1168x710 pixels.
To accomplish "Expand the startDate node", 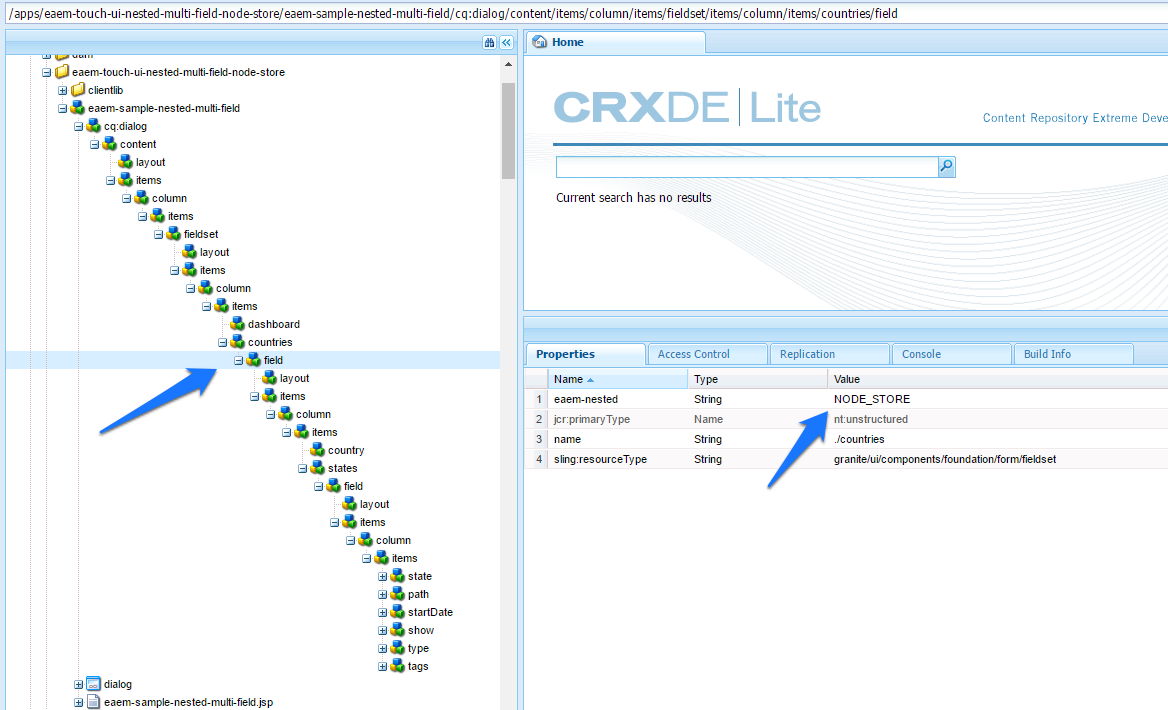I will coord(382,612).
